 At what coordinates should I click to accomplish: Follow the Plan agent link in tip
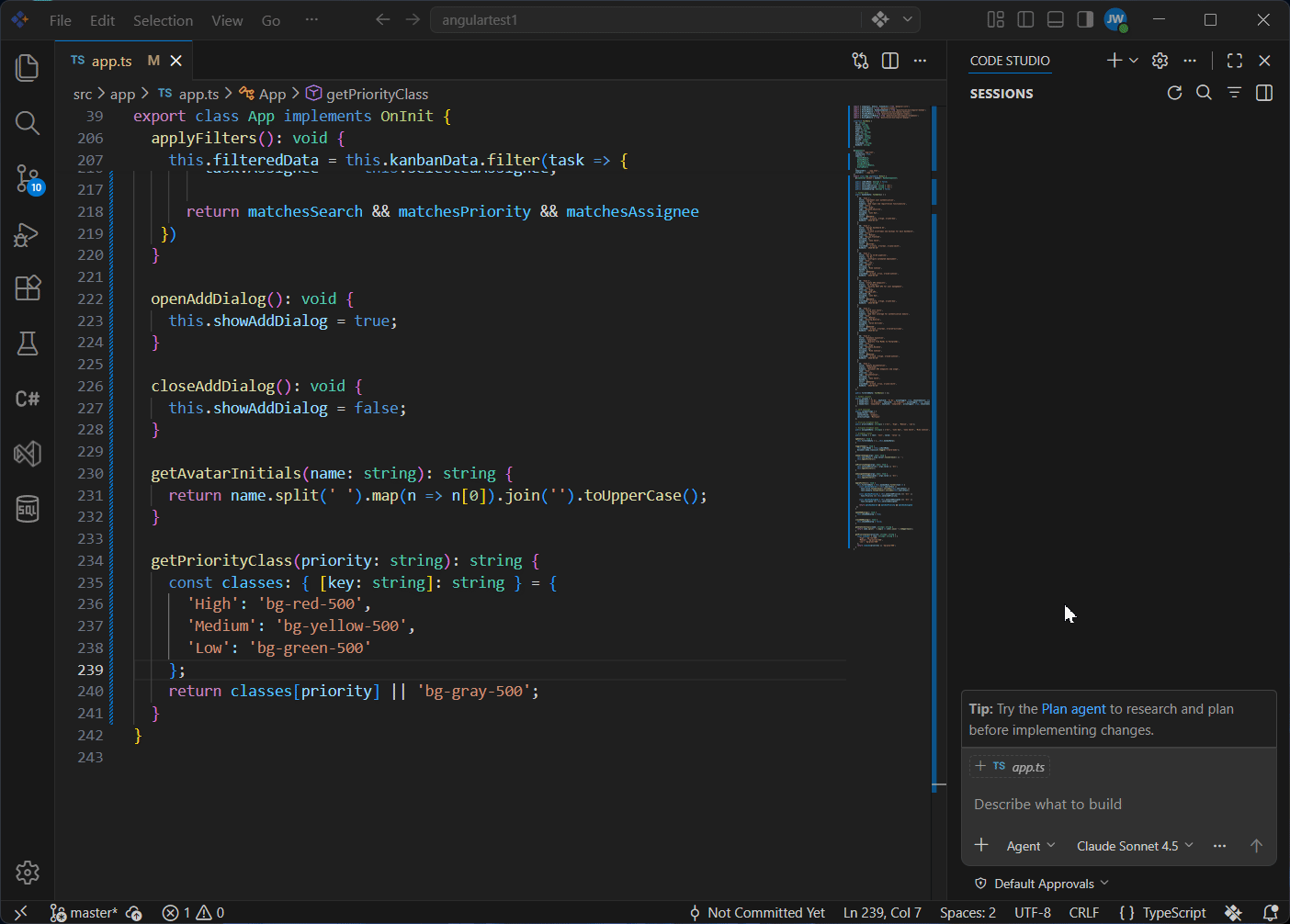(x=1073, y=709)
